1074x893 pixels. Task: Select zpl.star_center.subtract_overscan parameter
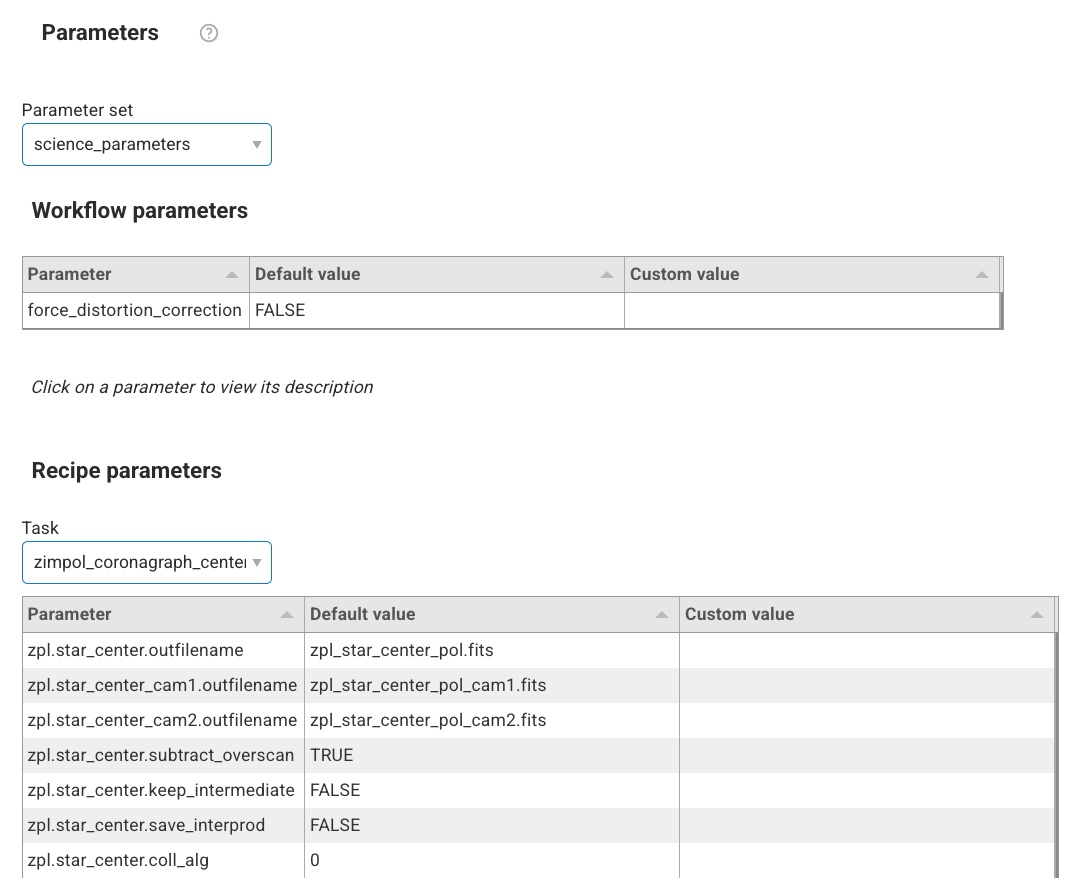(161, 755)
